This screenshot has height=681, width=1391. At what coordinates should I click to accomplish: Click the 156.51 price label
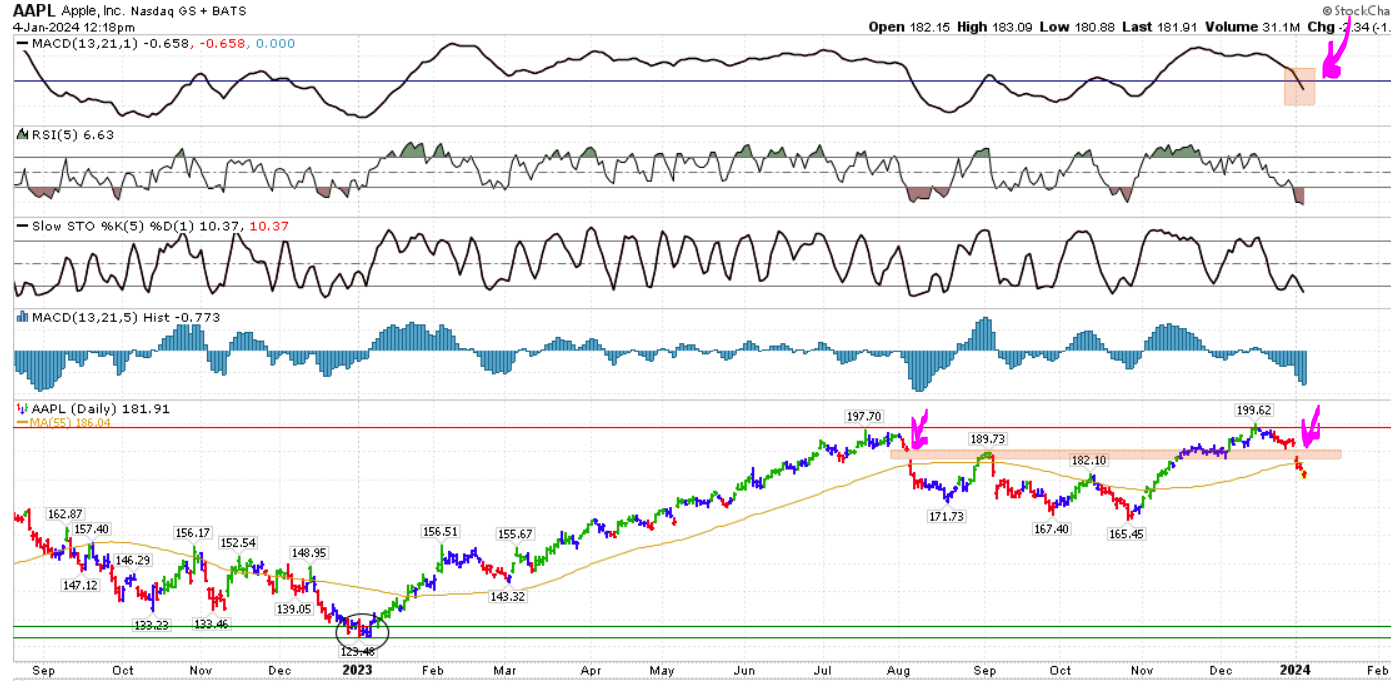(440, 532)
